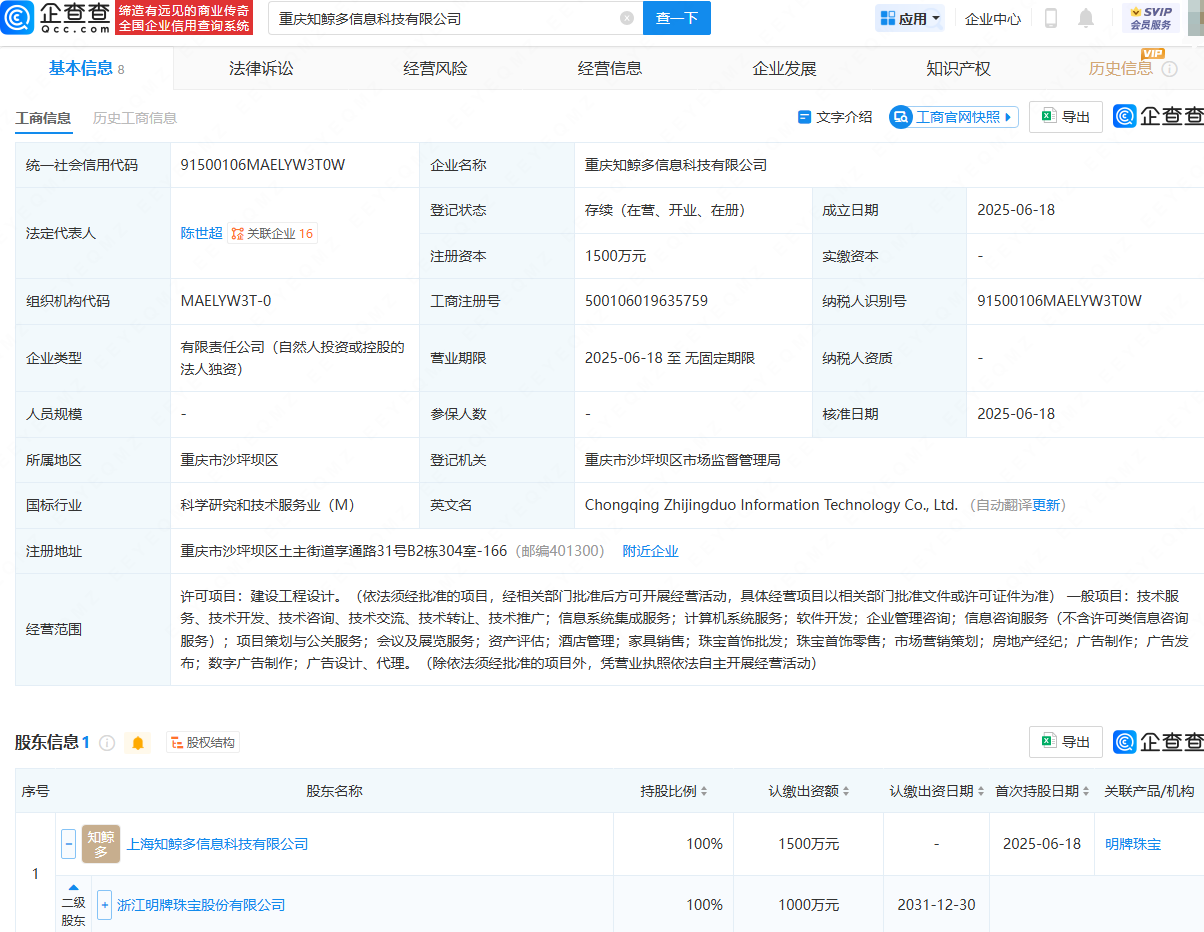This screenshot has width=1204, height=932.
Task: 切换到历史工商信息标签页
Action: point(133,117)
